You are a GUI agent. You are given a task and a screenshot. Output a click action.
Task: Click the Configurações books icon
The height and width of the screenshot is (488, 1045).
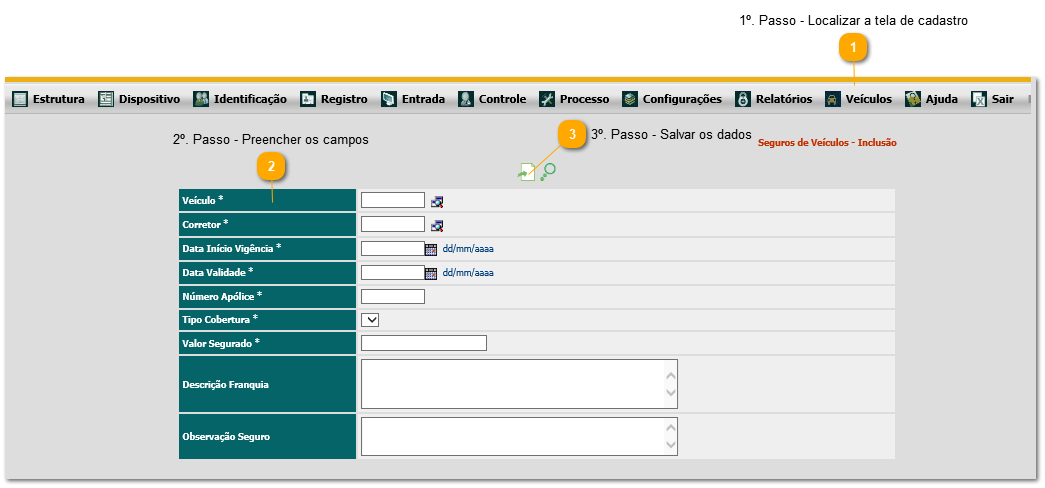(x=630, y=99)
